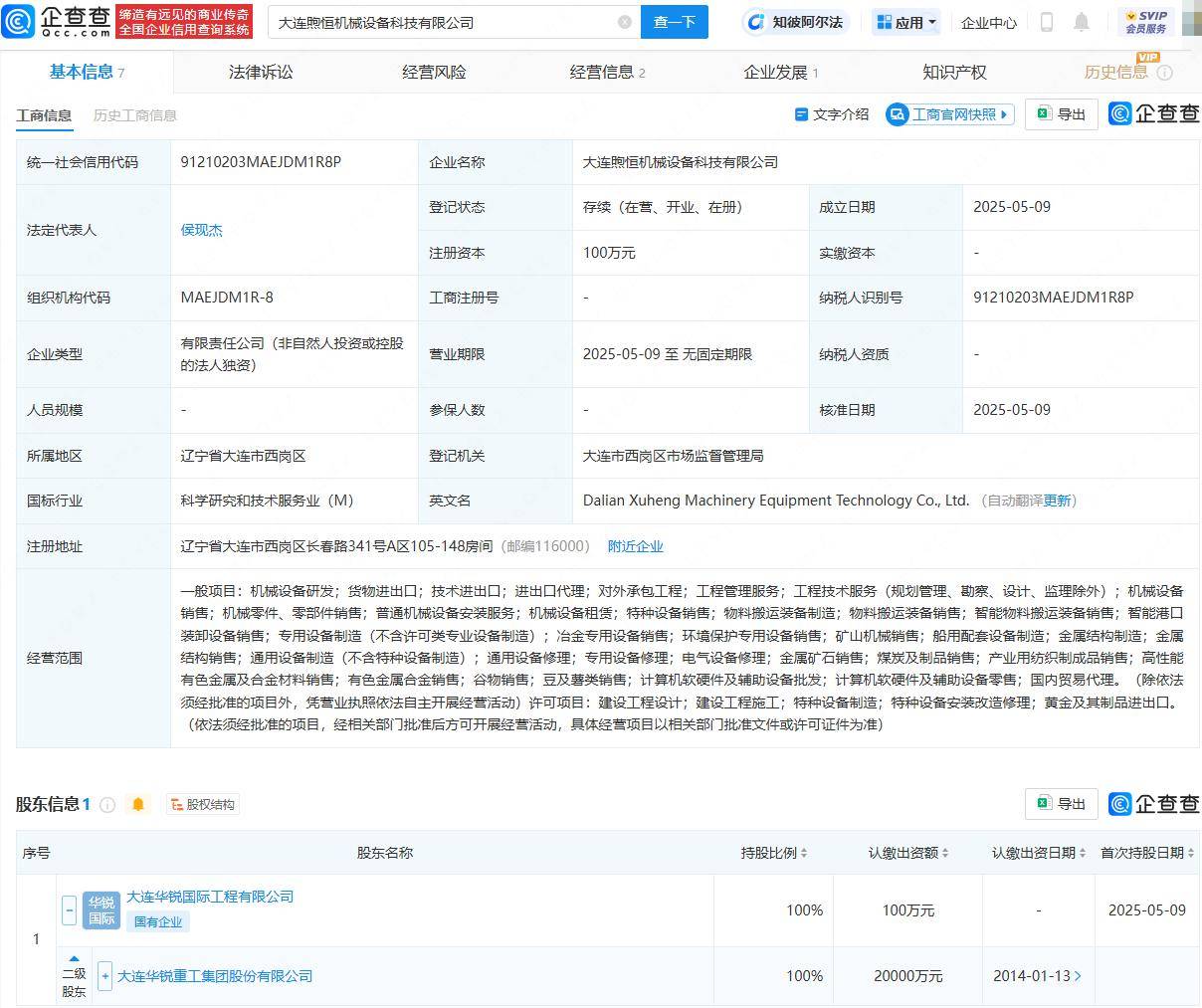Clear the search box with the X icon
This screenshot has width=1202, height=1008.
(625, 22)
